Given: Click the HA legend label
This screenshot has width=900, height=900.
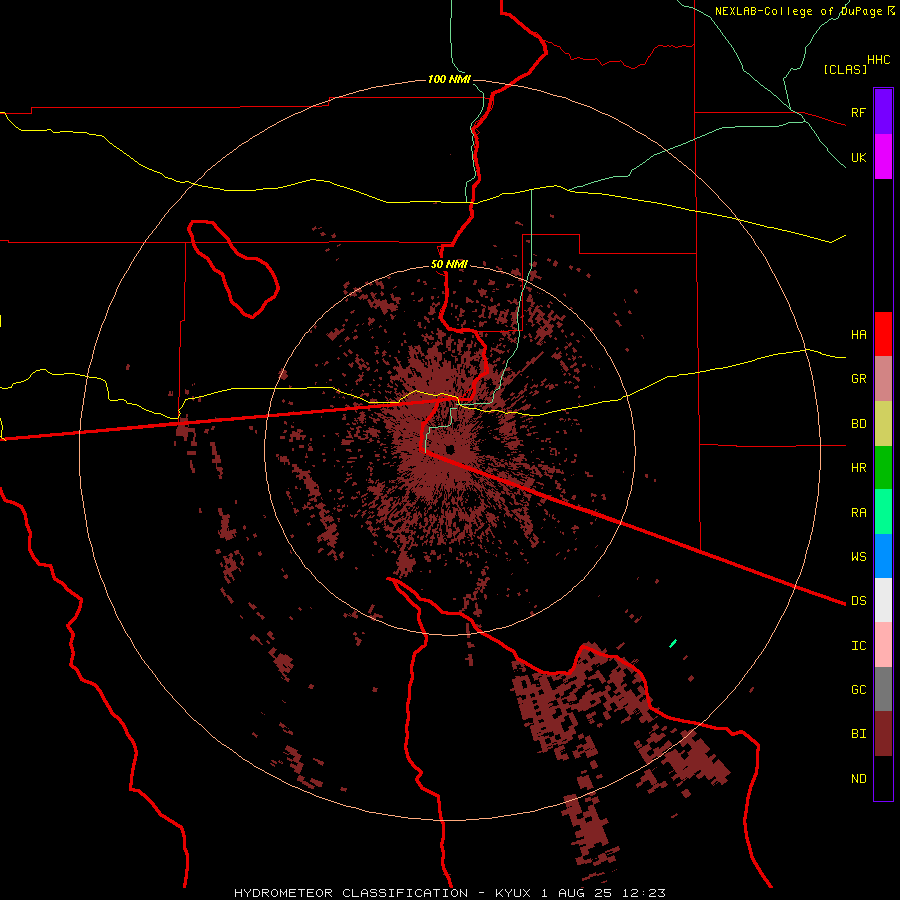Looking at the screenshot, I should coord(858,334).
